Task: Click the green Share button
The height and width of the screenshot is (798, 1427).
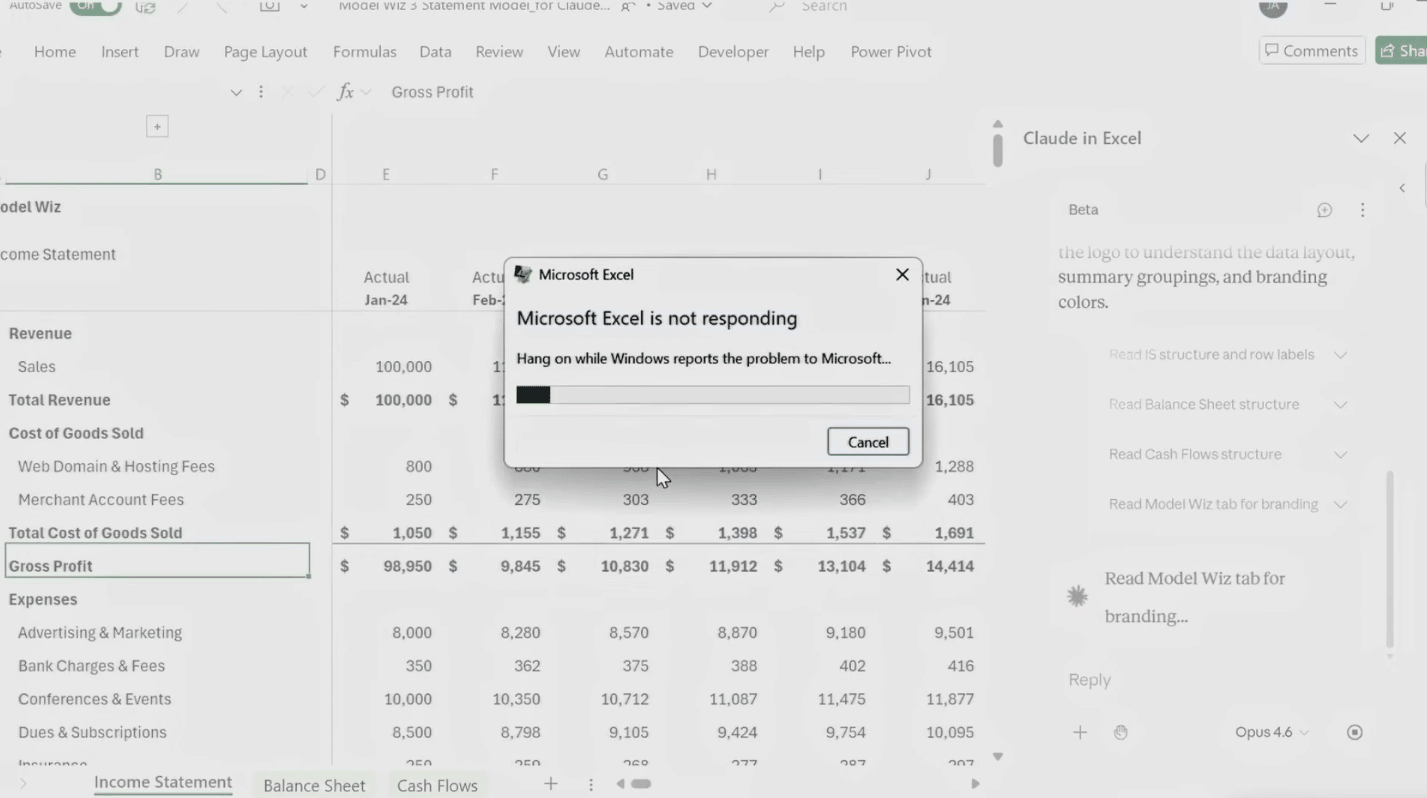Action: pyautogui.click(x=1401, y=51)
